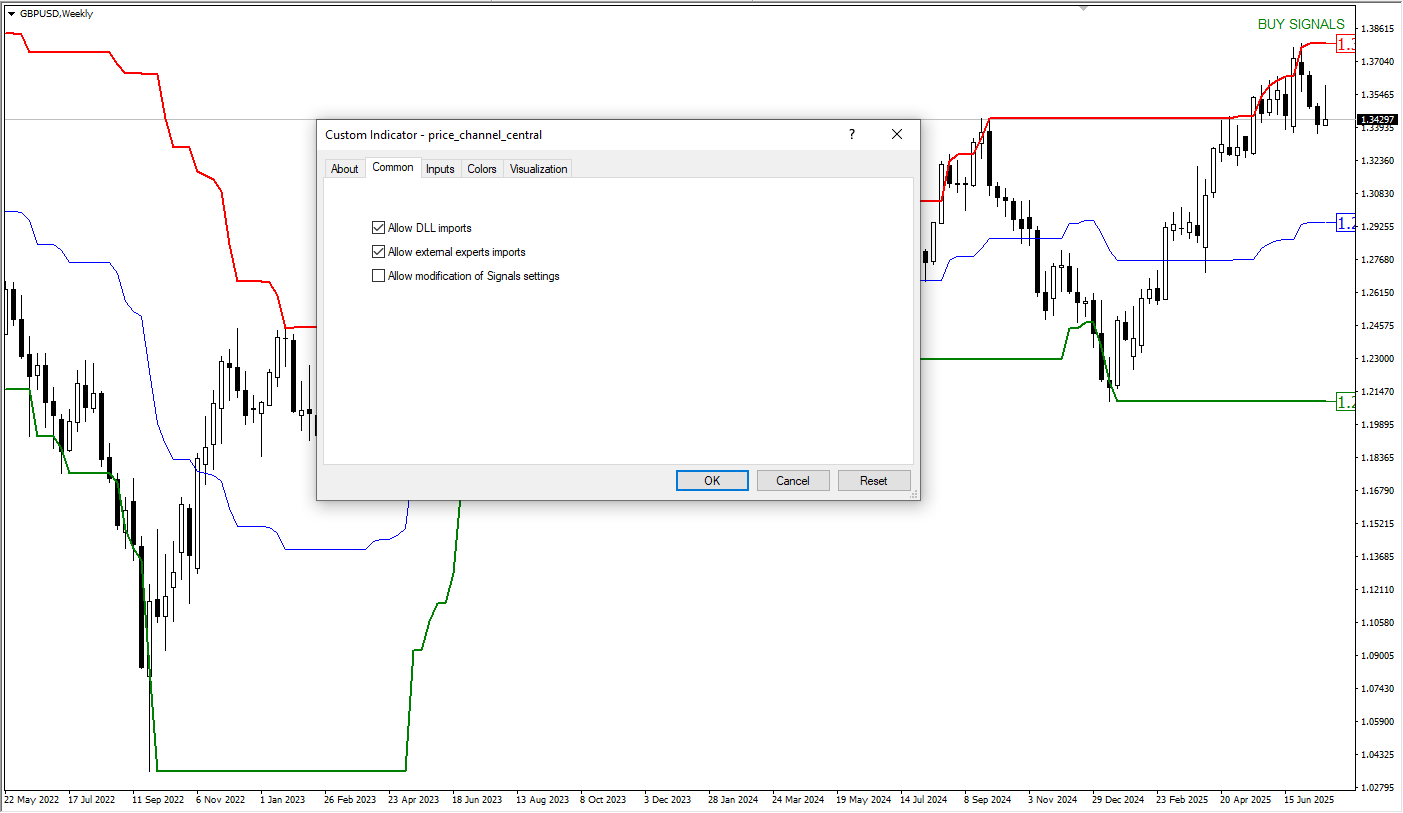
Task: Reset the indicator settings with Reset
Action: [x=874, y=481]
